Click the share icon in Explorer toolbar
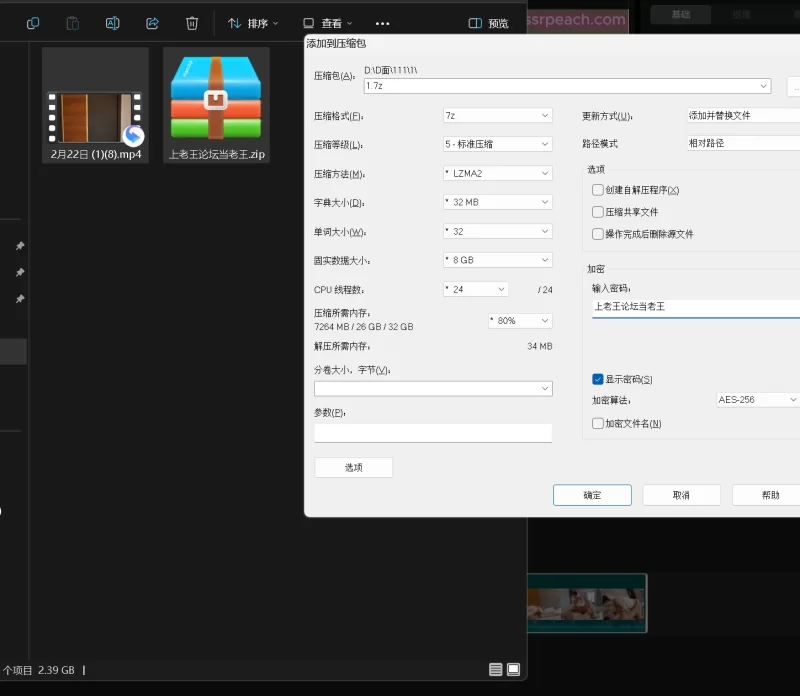800x696 pixels. click(x=152, y=23)
